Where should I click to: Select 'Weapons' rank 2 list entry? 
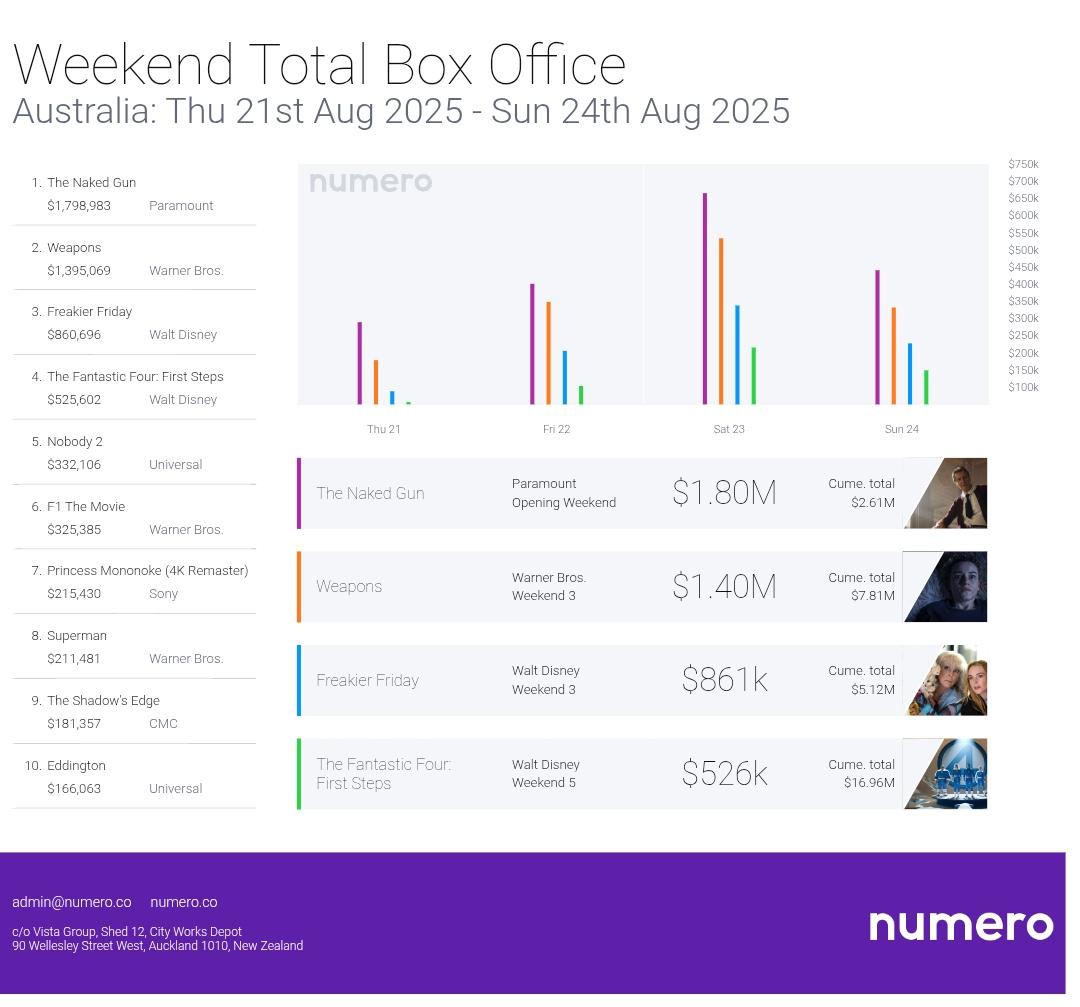[74, 247]
